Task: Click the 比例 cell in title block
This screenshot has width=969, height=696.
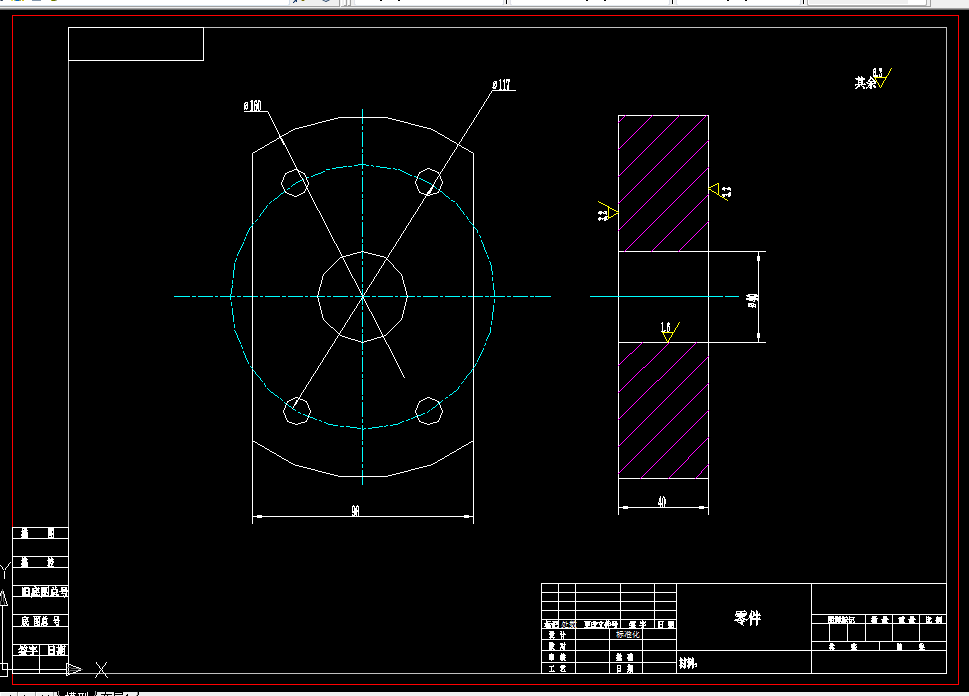Action: 934,619
